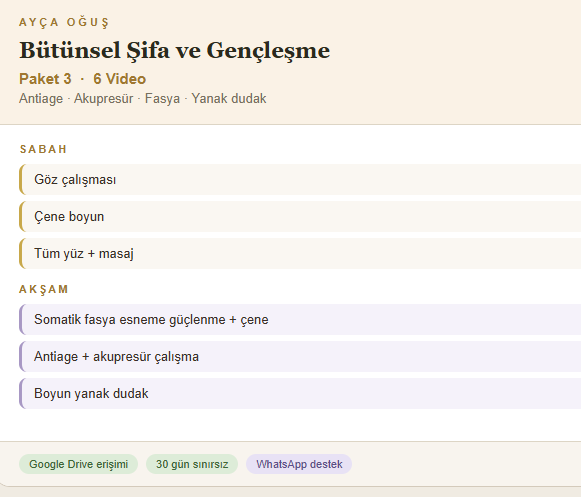The image size is (581, 497).
Task: Select the Boyun yanak dudak item
Action: [x=300, y=394]
